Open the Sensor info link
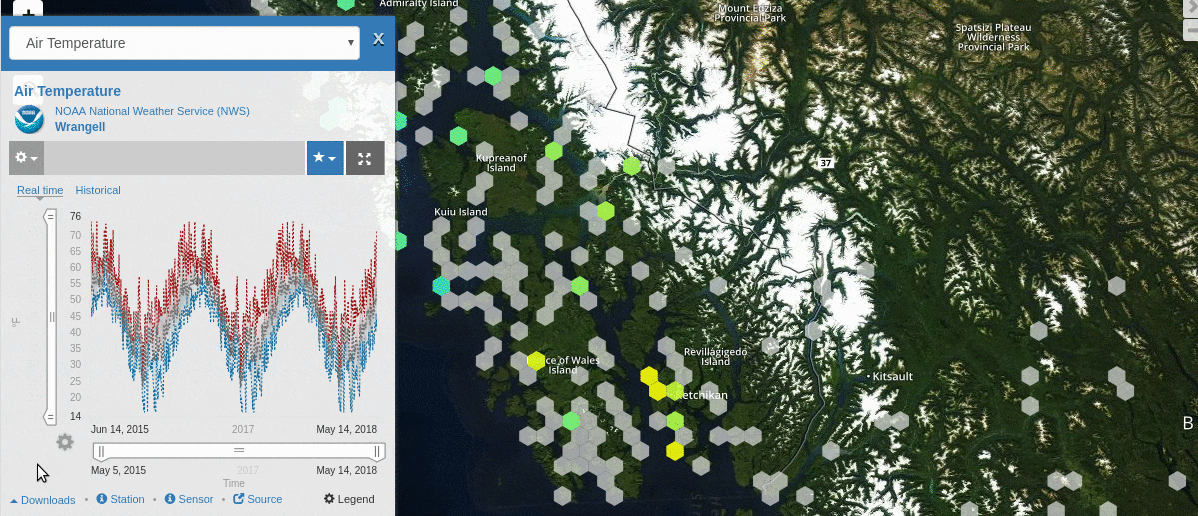The height and width of the screenshot is (516, 1198). point(189,499)
